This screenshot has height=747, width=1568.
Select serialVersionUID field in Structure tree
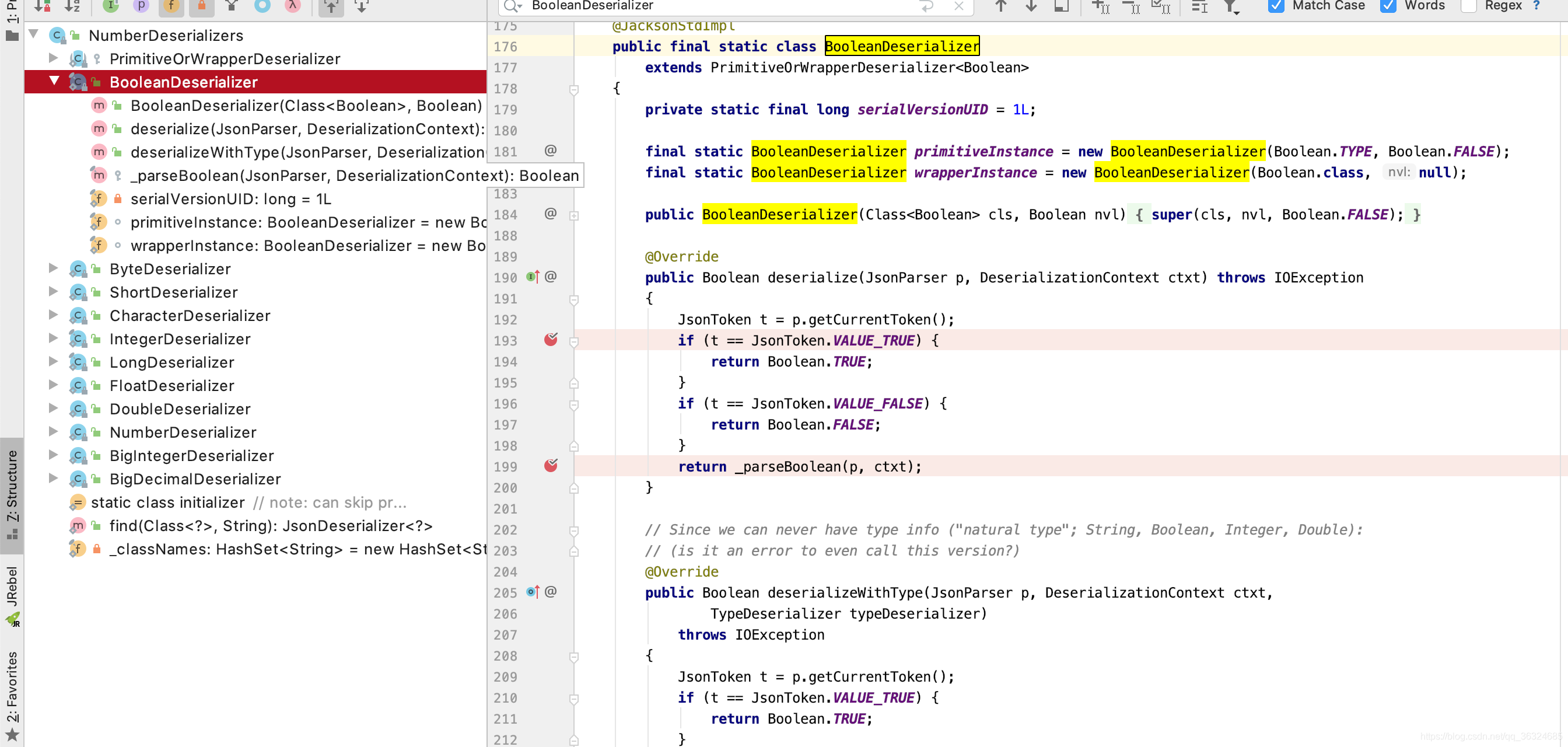click(230, 199)
